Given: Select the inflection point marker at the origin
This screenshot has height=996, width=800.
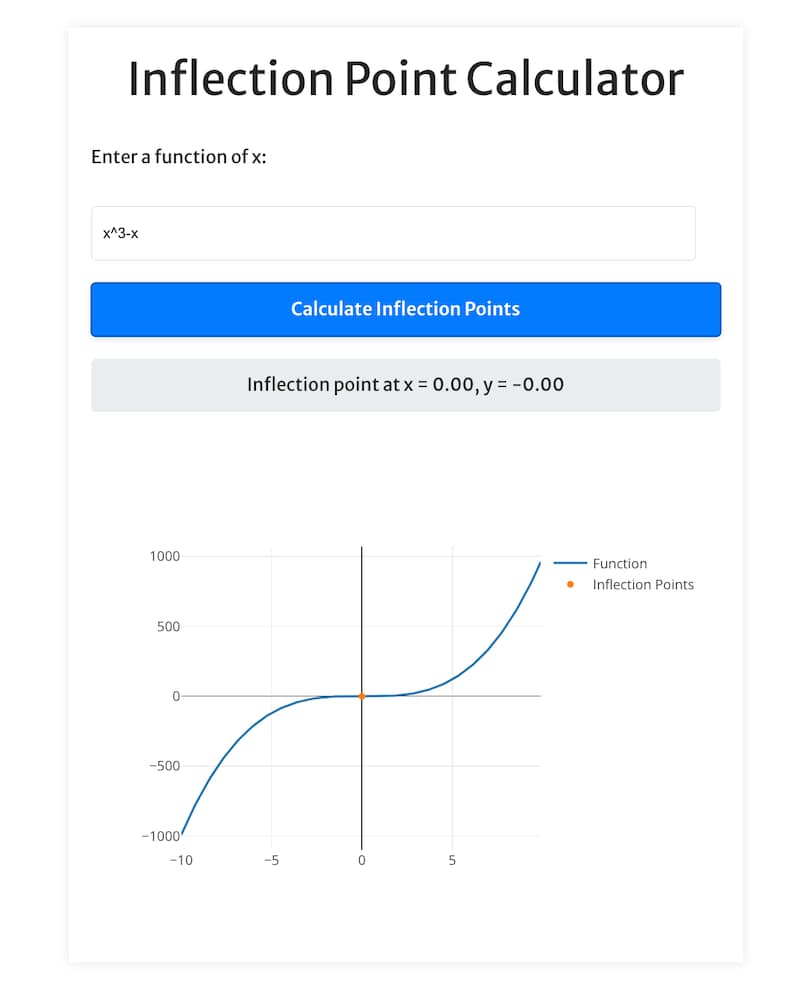Looking at the screenshot, I should click(x=362, y=695).
